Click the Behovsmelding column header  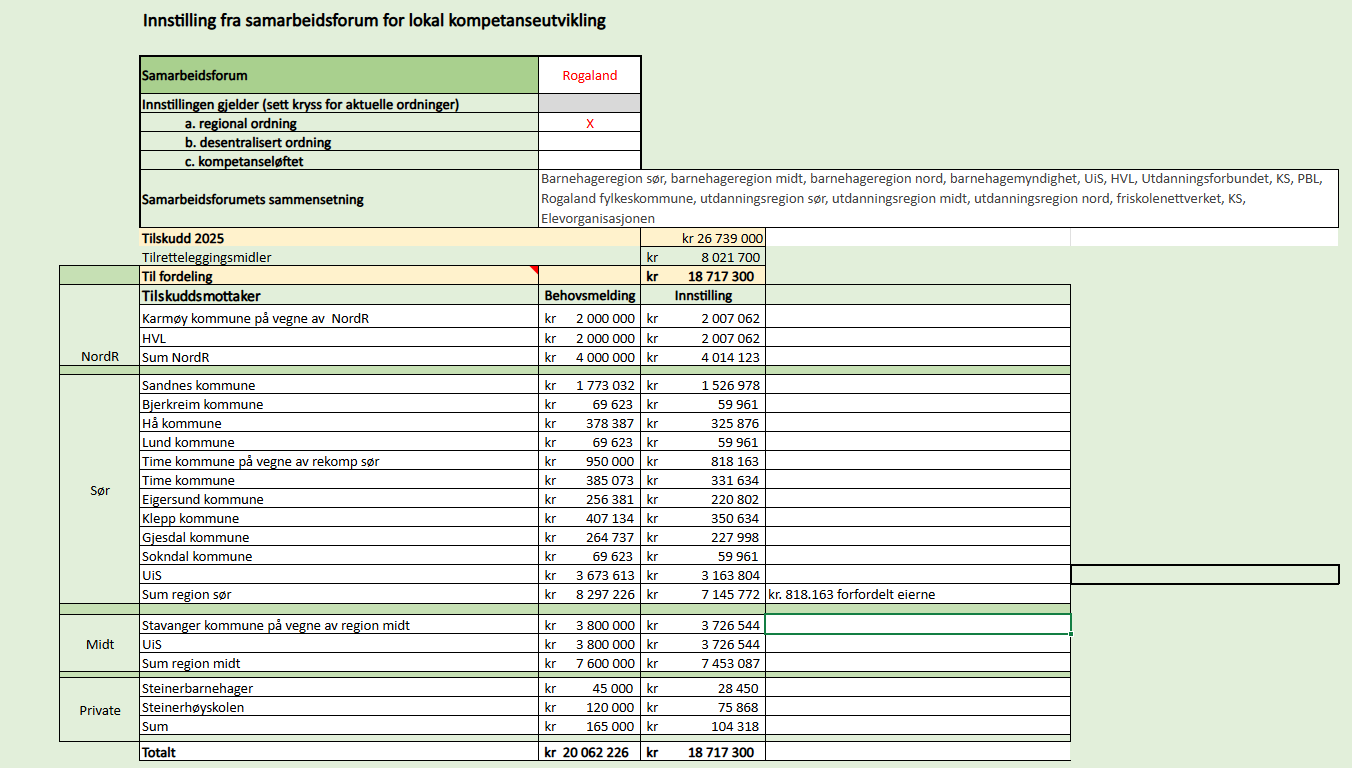(589, 295)
